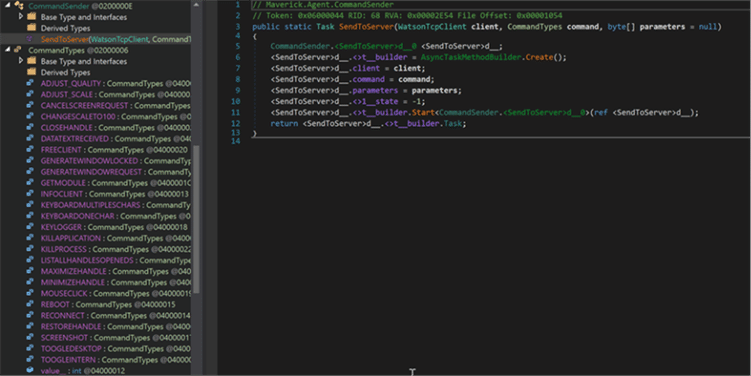Screen dimensions: 751x376
Task: Select the REBOOT enum member
Action: (x=108, y=304)
